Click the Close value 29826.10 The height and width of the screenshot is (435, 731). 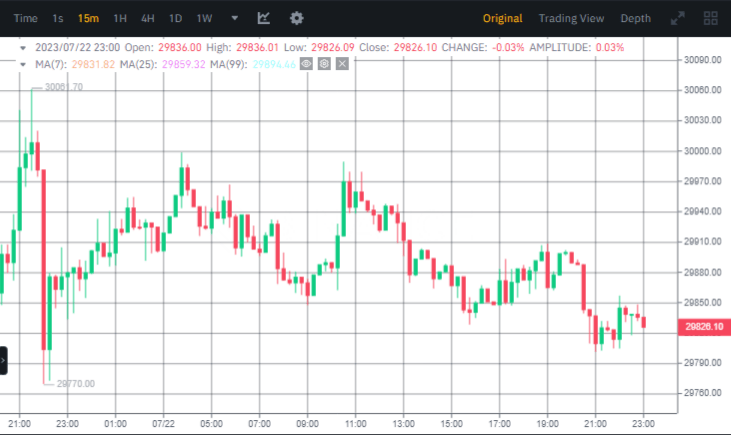[x=415, y=48]
